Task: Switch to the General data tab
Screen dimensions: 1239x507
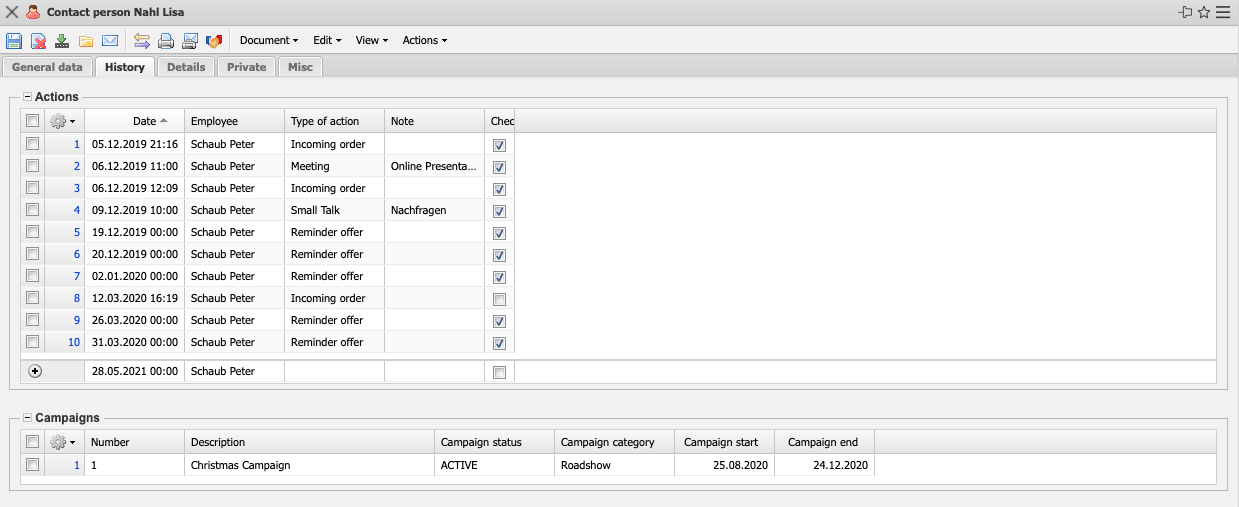Action: tap(47, 67)
